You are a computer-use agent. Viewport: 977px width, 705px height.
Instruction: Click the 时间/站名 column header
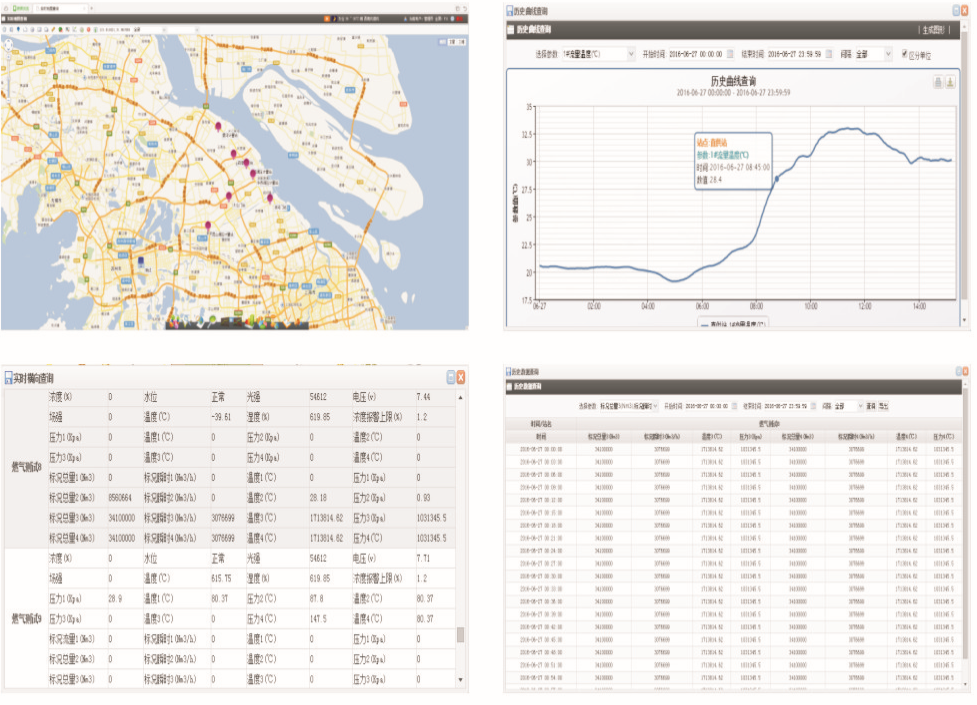pos(541,424)
